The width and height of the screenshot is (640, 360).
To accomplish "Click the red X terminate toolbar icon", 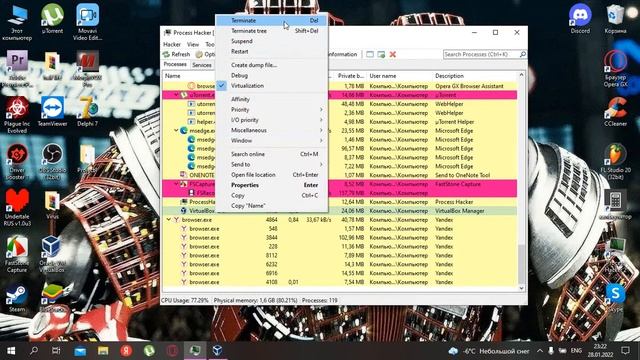I will 393,54.
